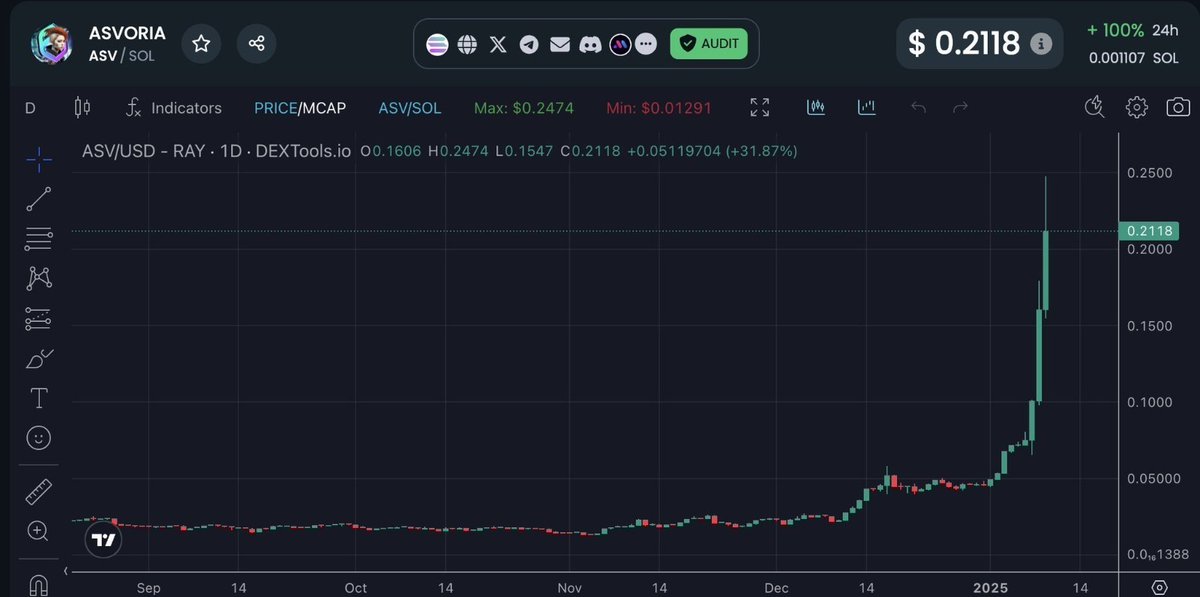Select the text annotation tool
The width and height of the screenshot is (1200, 597).
[x=39, y=398]
